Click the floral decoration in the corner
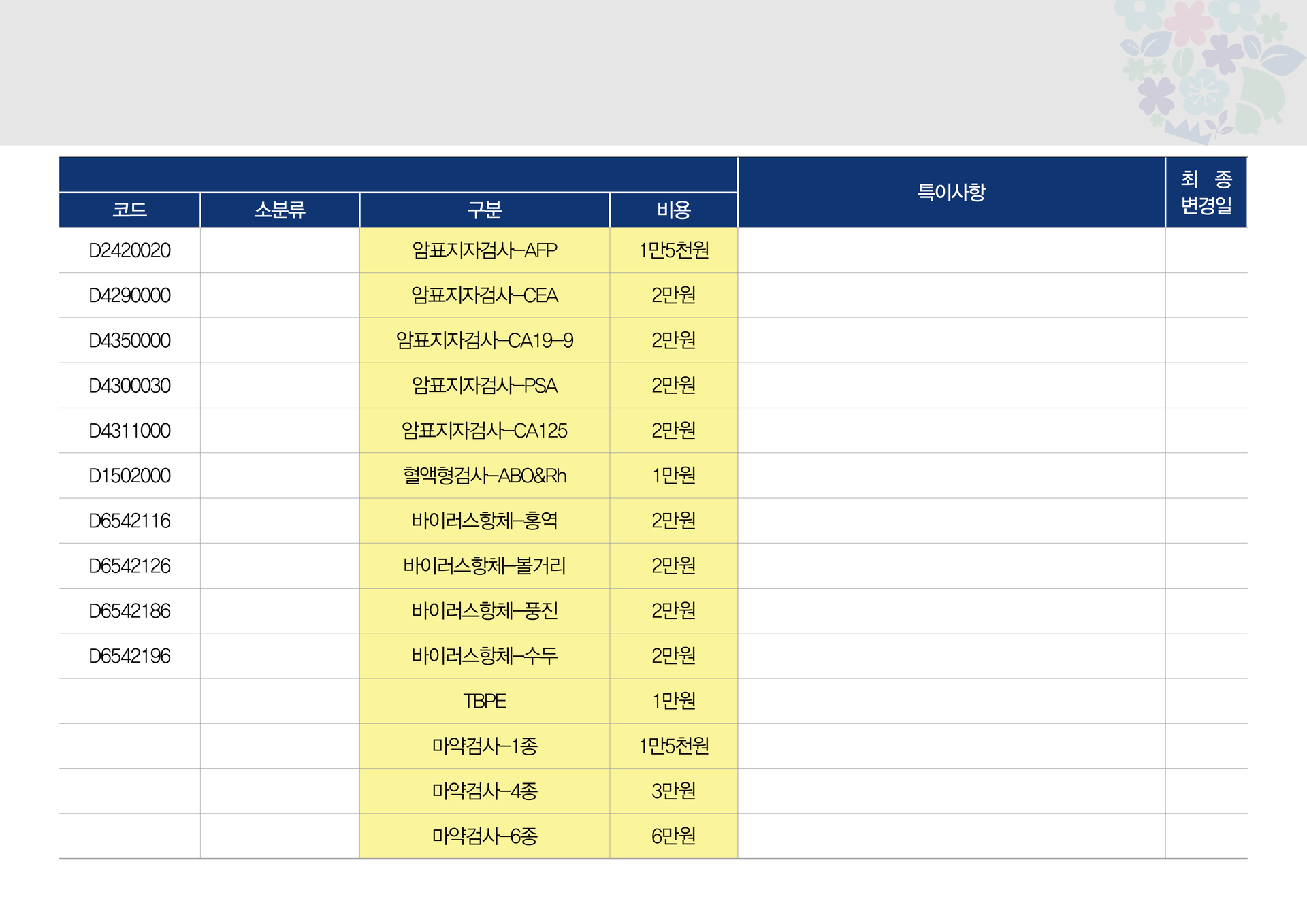This screenshot has height=924, width=1307. click(x=1212, y=68)
